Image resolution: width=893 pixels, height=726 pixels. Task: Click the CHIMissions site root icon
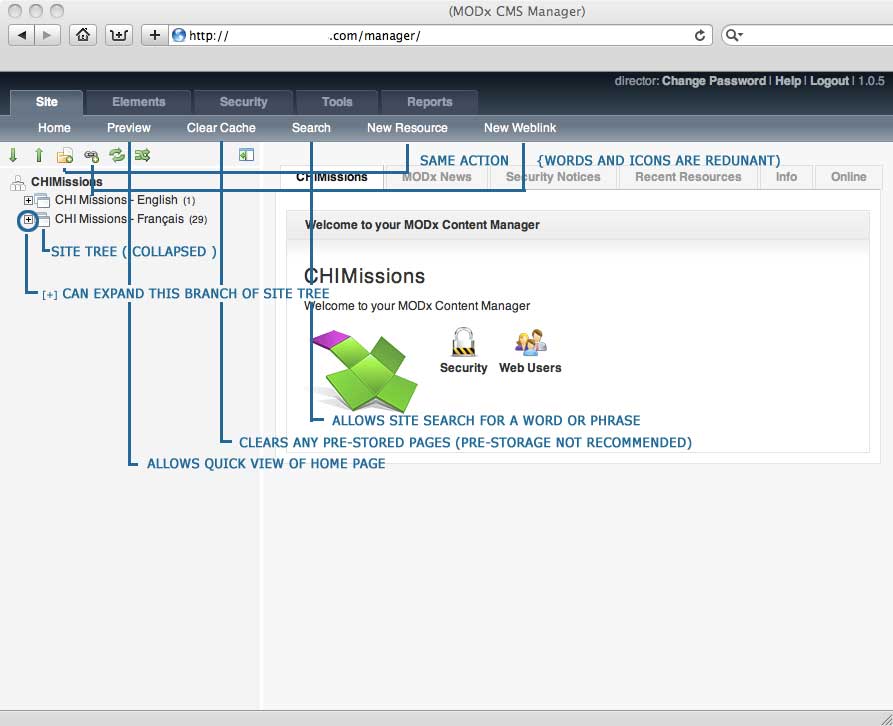coord(18,182)
